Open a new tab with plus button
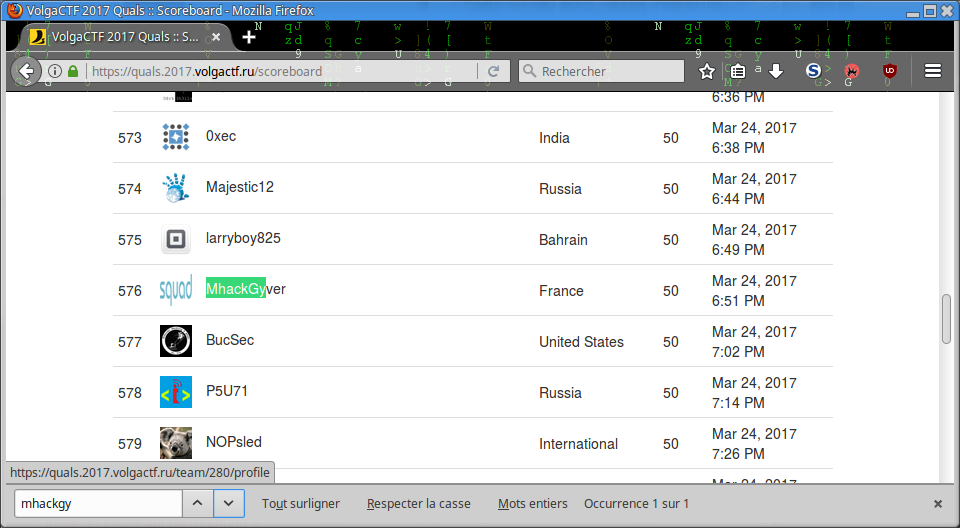The height and width of the screenshot is (528, 960). (249, 37)
